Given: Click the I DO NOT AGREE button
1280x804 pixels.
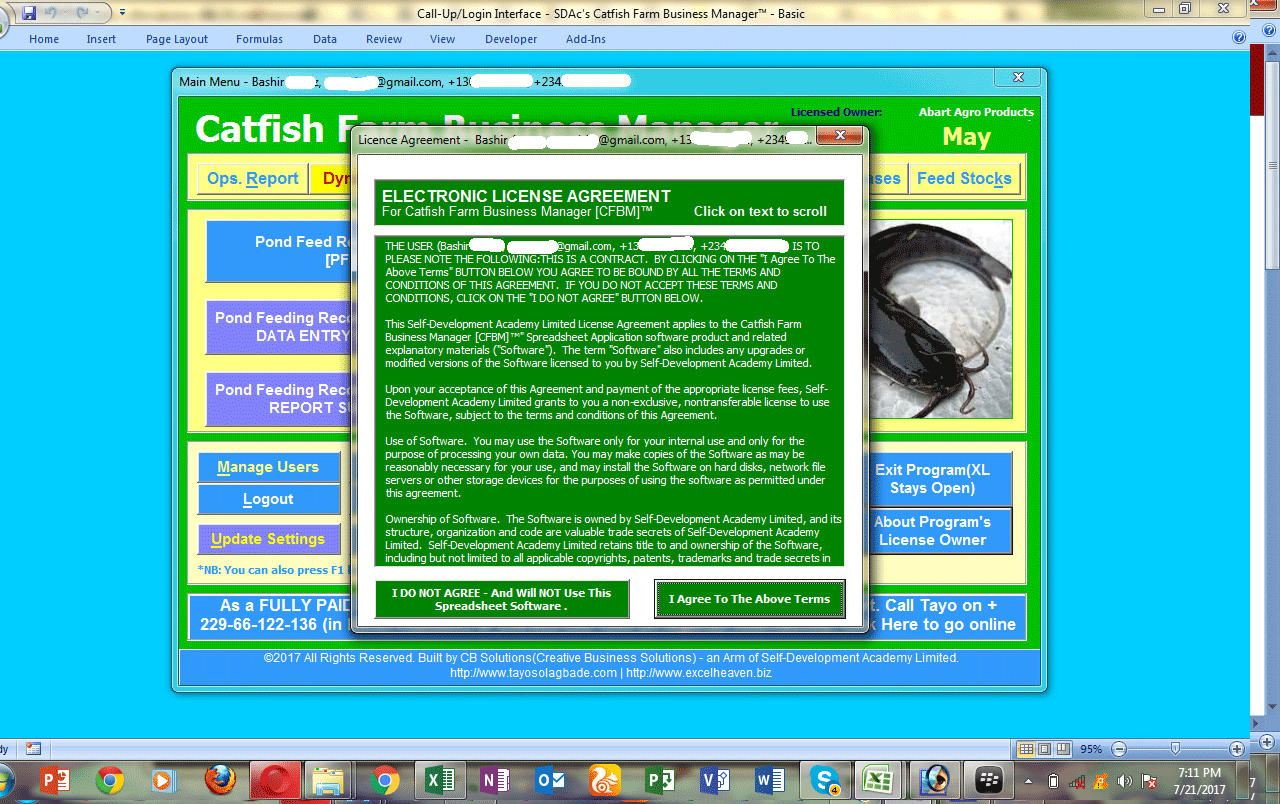Looking at the screenshot, I should [502, 599].
